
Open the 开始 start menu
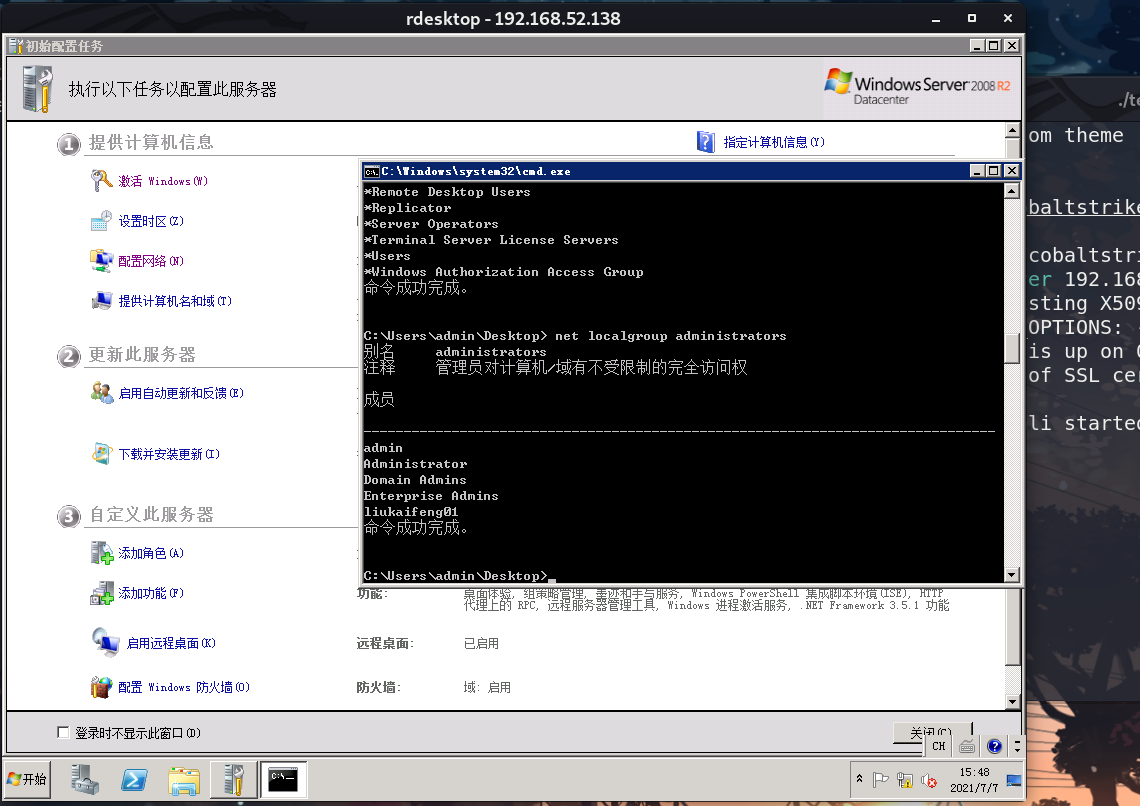[27, 779]
